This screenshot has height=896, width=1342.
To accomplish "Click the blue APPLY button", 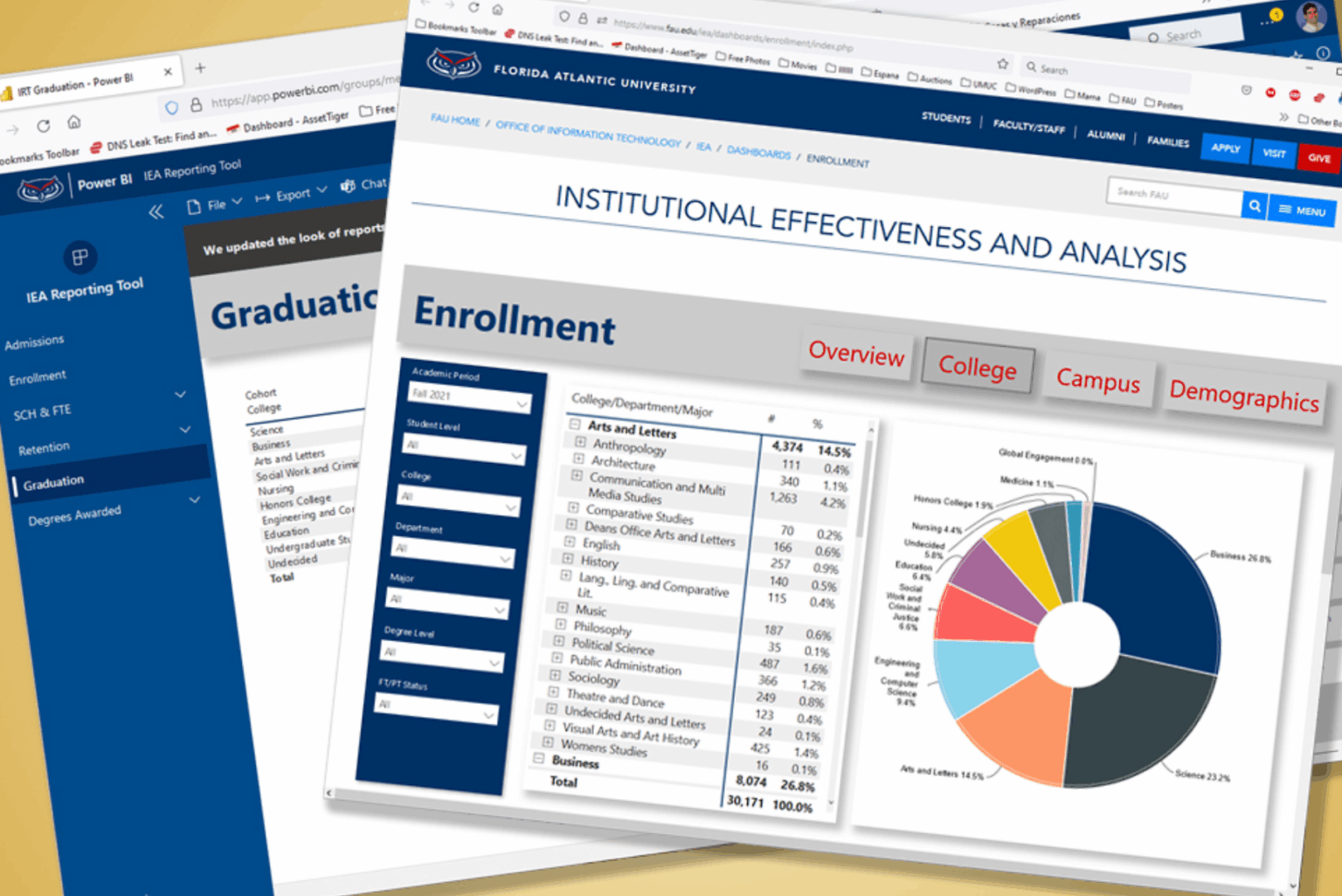I will coord(1225,148).
